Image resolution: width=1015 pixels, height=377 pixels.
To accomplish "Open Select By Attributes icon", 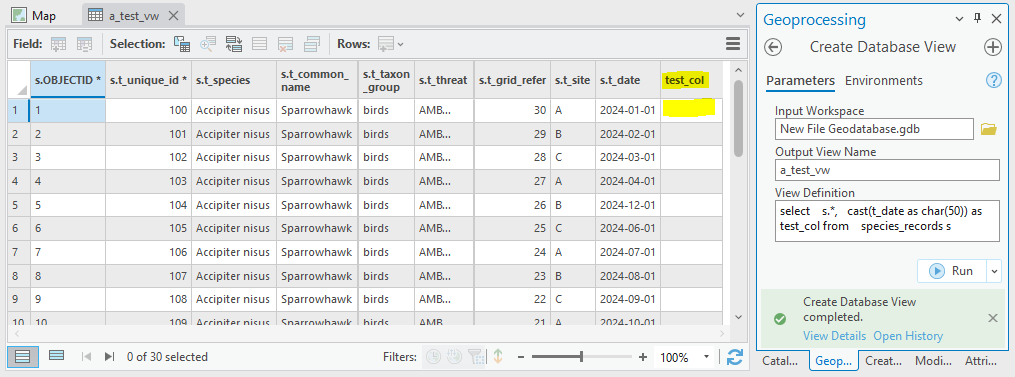I will point(182,44).
